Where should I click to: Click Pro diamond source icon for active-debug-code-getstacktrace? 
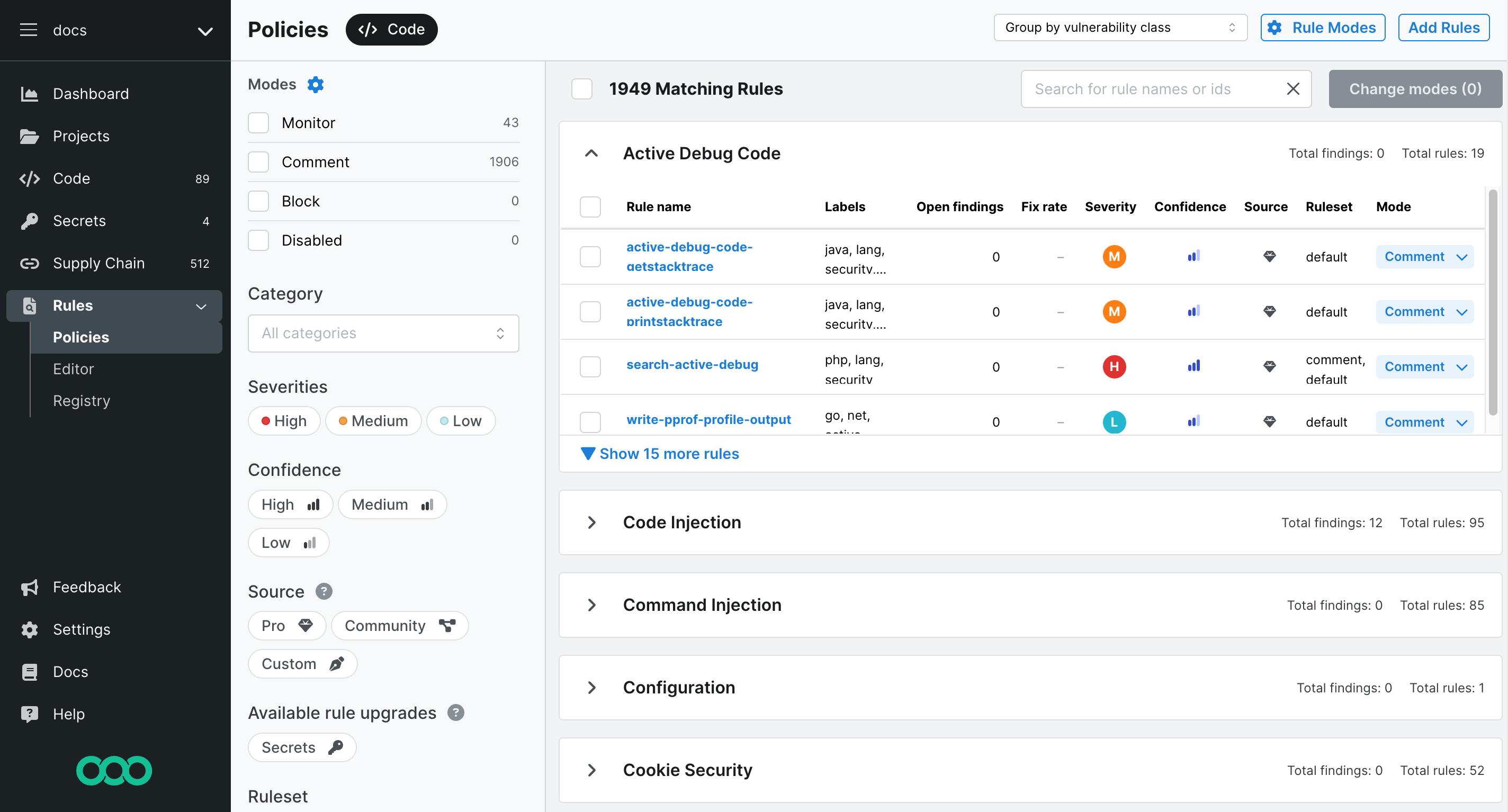[x=1269, y=256]
